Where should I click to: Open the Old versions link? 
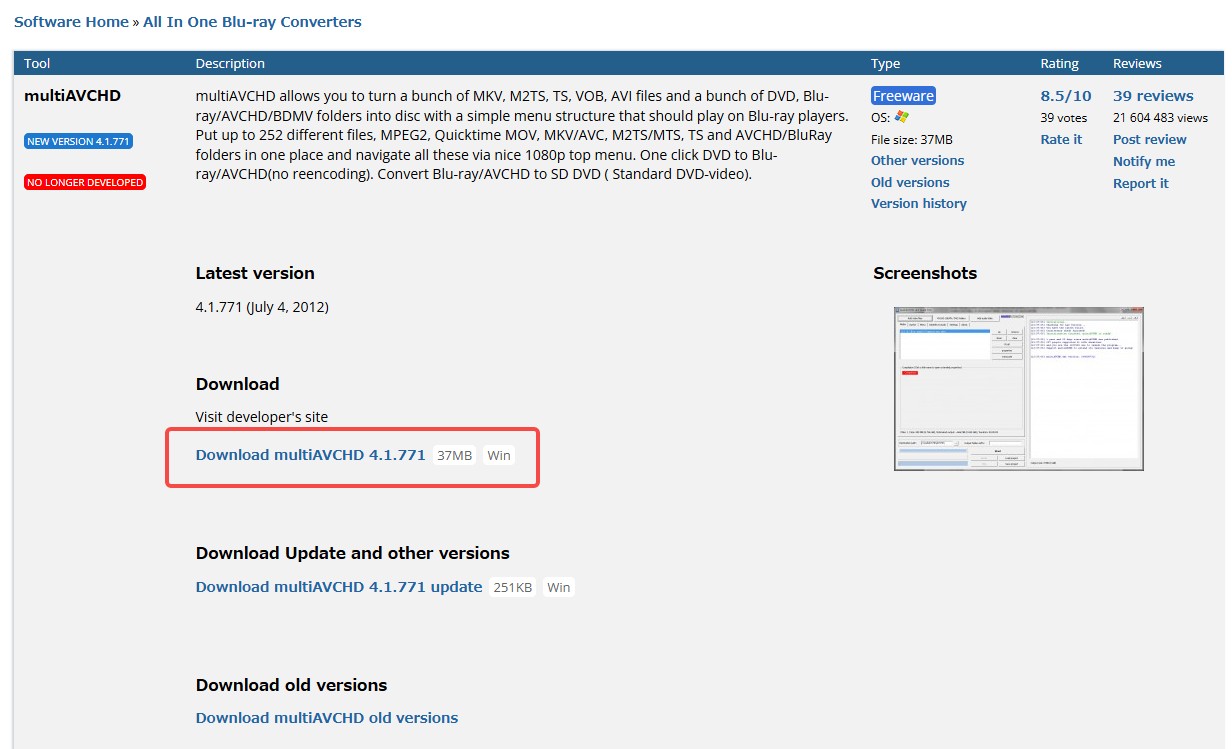tap(910, 182)
